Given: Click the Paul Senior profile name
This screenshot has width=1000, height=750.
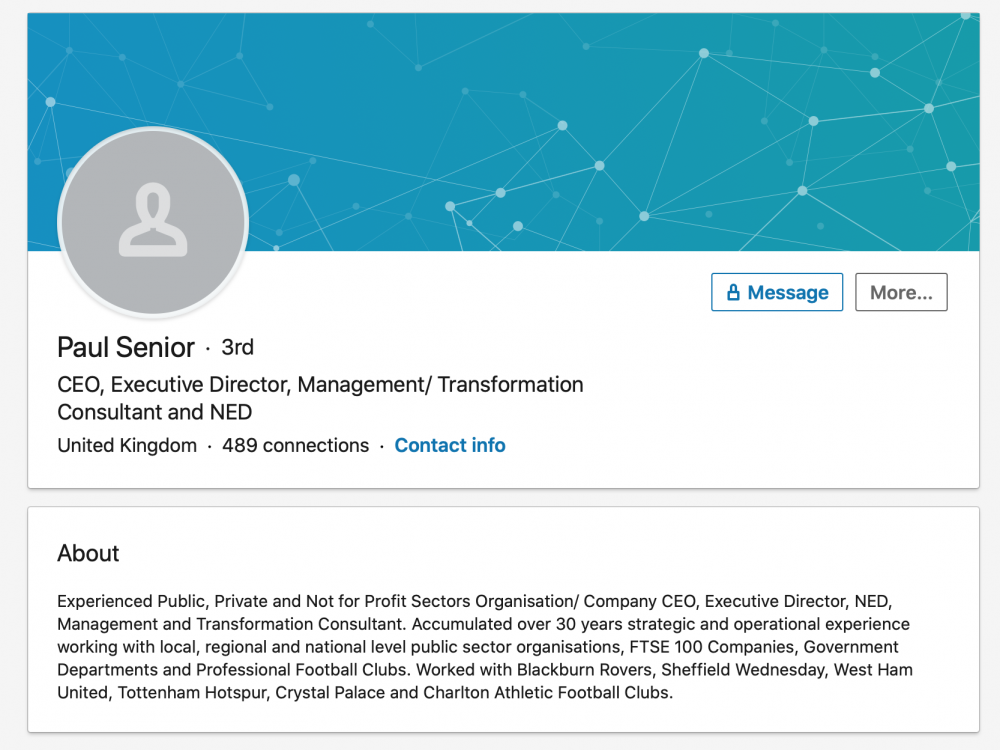Looking at the screenshot, I should point(126,348).
